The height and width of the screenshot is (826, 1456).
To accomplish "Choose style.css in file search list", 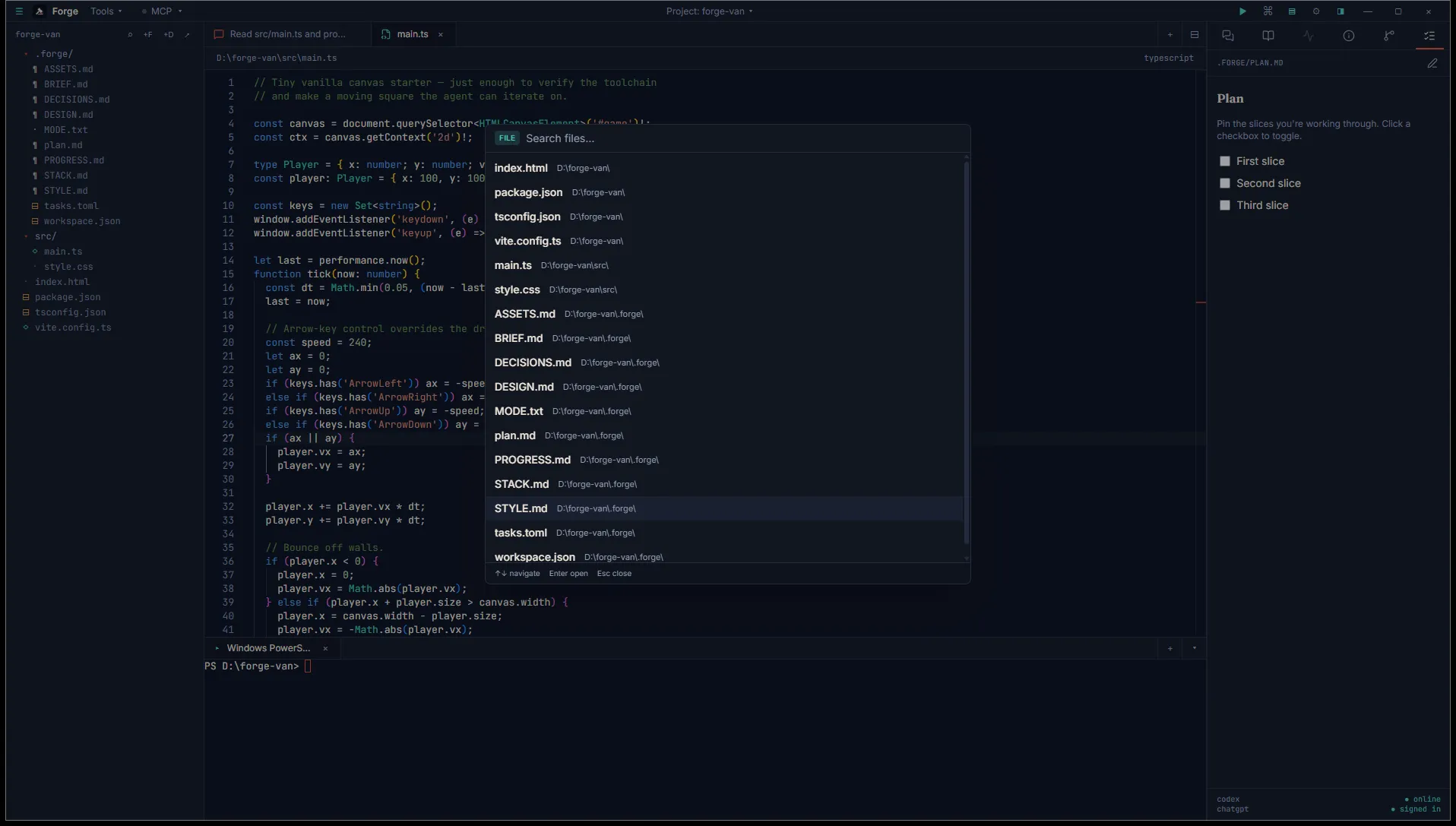I will tap(724, 290).
